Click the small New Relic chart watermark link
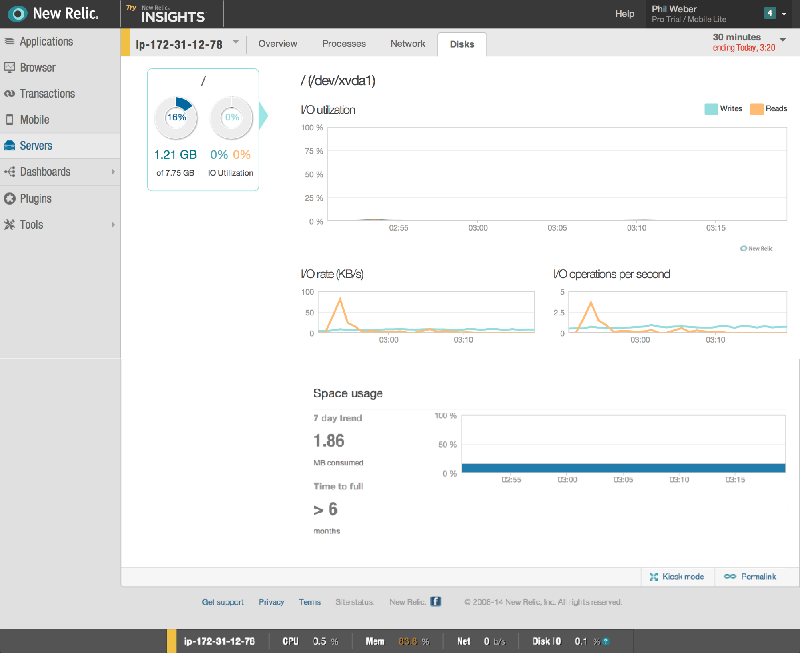800x654 pixels. coord(756,248)
